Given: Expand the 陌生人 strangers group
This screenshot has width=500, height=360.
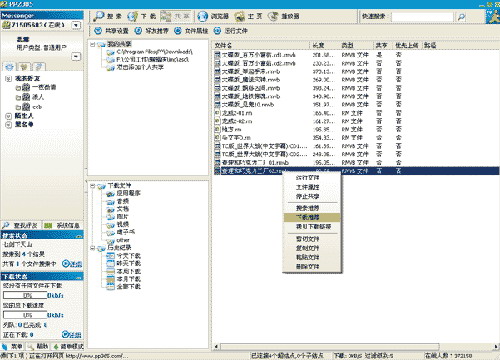Looking at the screenshot, I should point(9,116).
